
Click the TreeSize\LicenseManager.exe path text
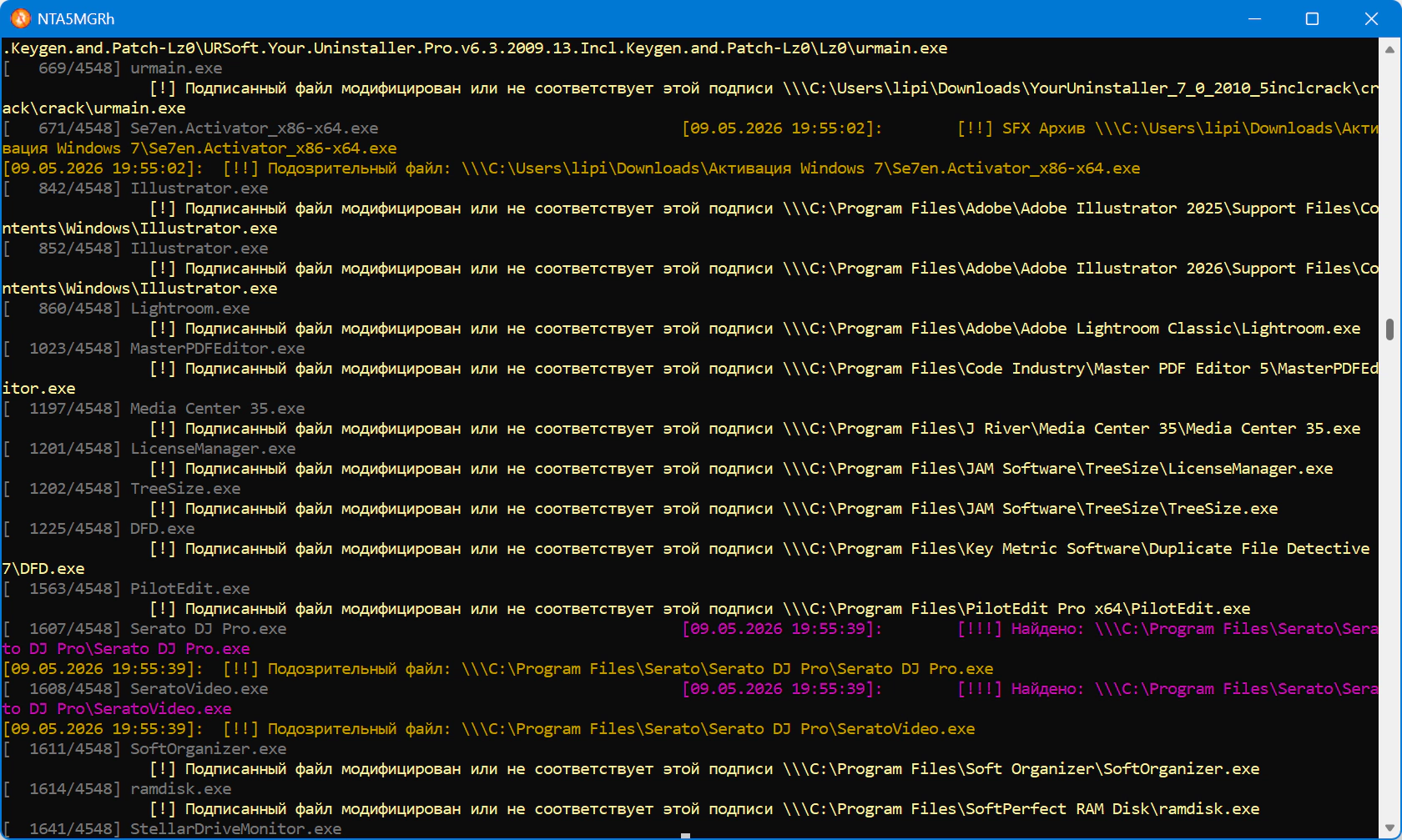click(x=1058, y=469)
